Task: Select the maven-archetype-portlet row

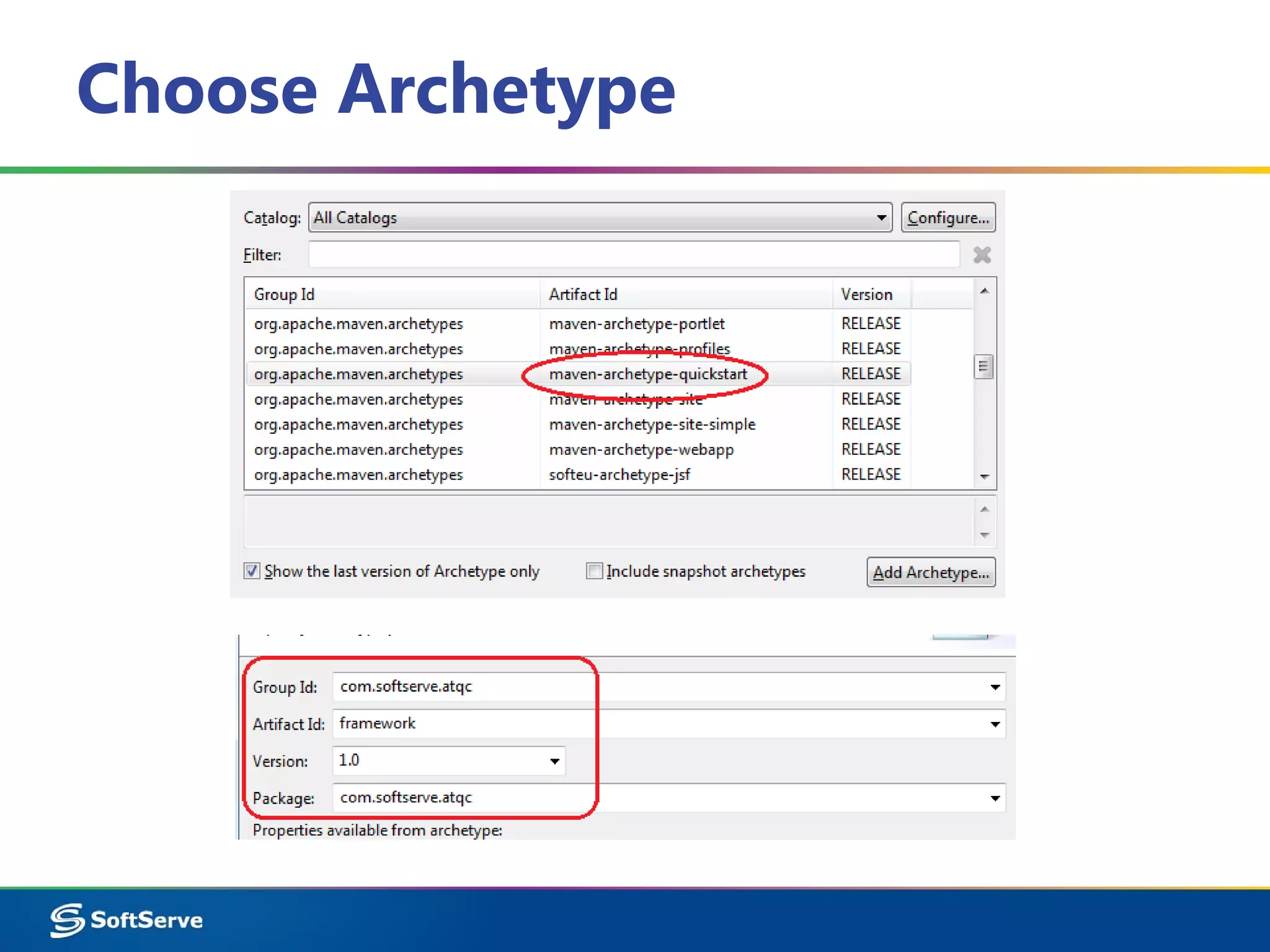Action: pyautogui.click(x=578, y=324)
